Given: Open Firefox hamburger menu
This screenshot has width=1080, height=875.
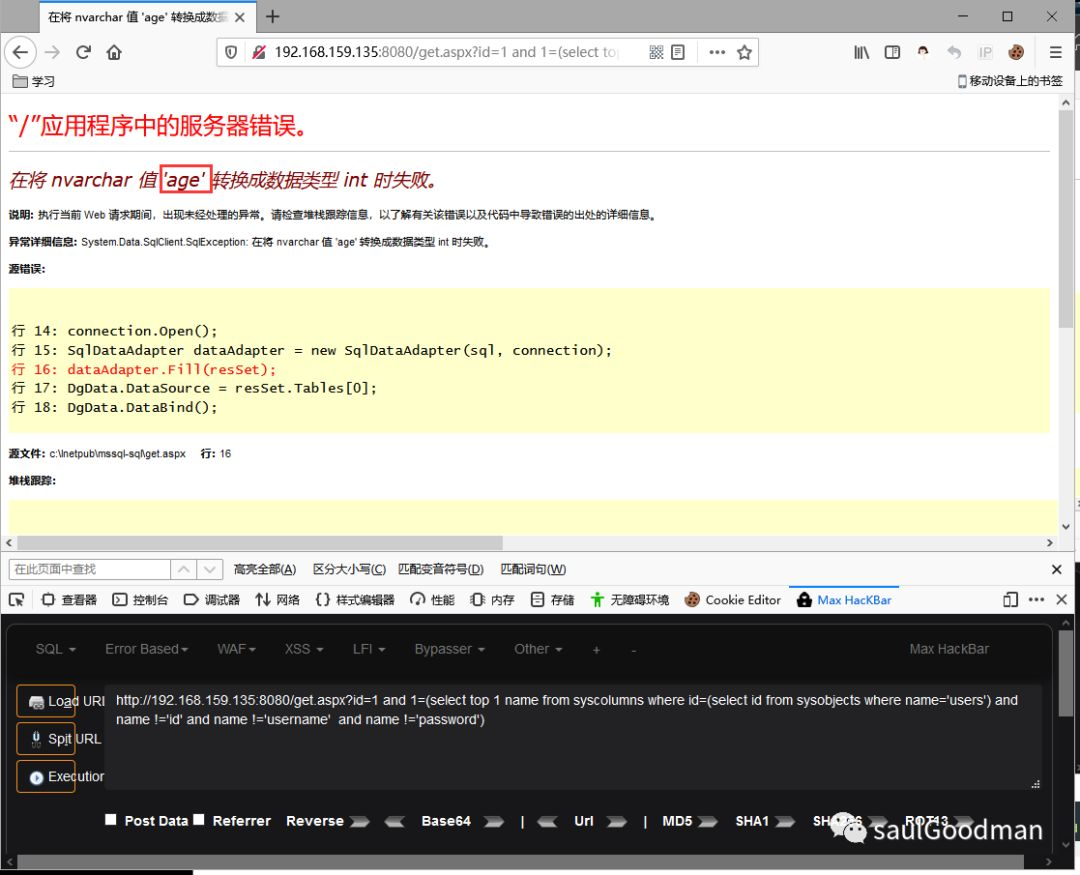Looking at the screenshot, I should click(1055, 52).
